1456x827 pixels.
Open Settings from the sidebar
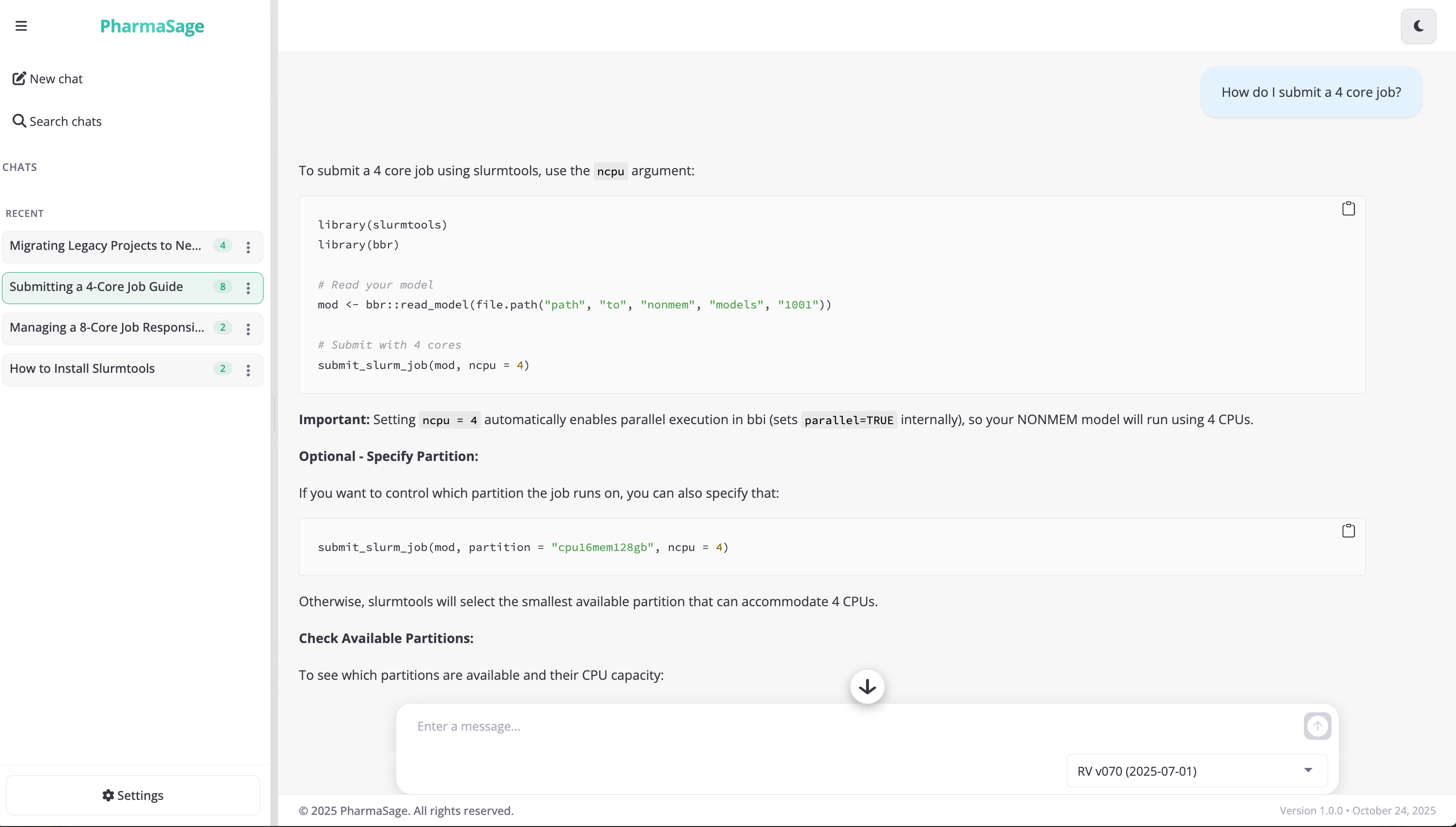132,795
